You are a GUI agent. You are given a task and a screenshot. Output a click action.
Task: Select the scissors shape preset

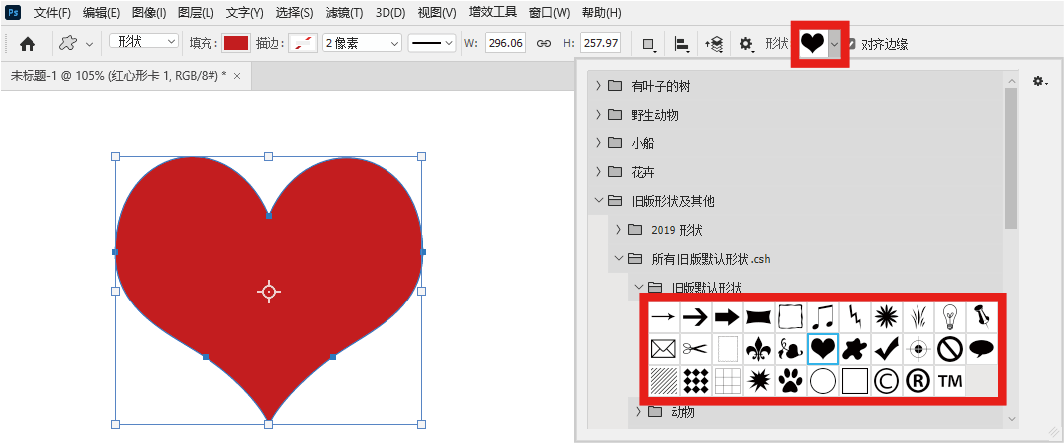pyautogui.click(x=695, y=349)
